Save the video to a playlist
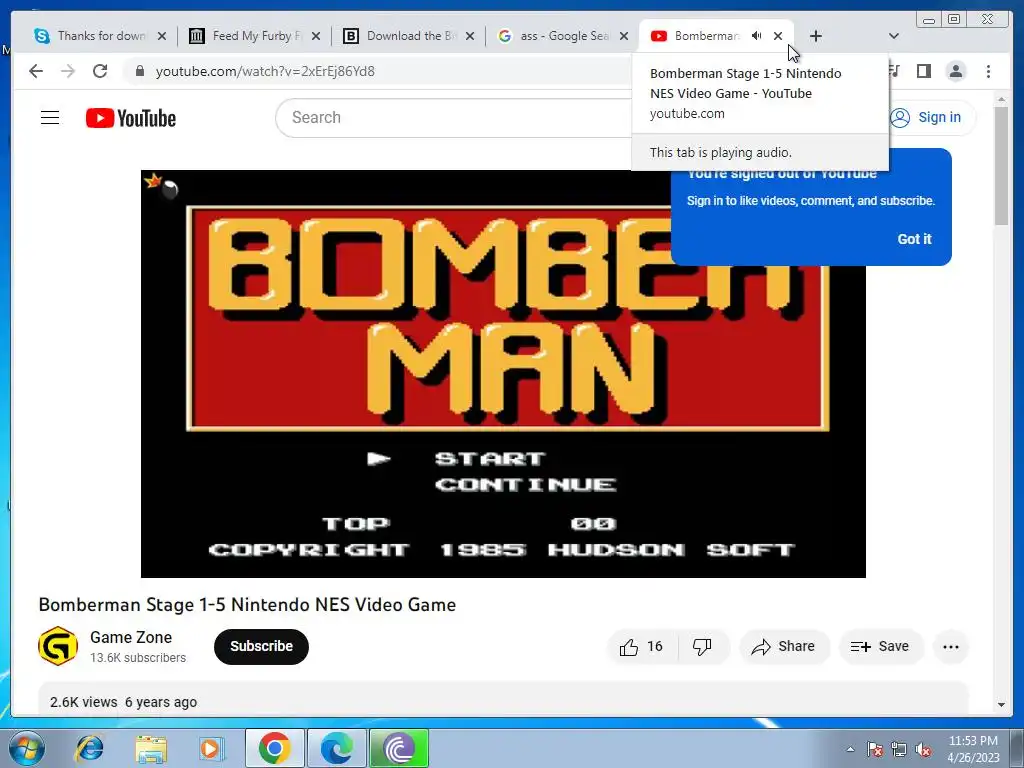1024x768 pixels. pos(880,647)
